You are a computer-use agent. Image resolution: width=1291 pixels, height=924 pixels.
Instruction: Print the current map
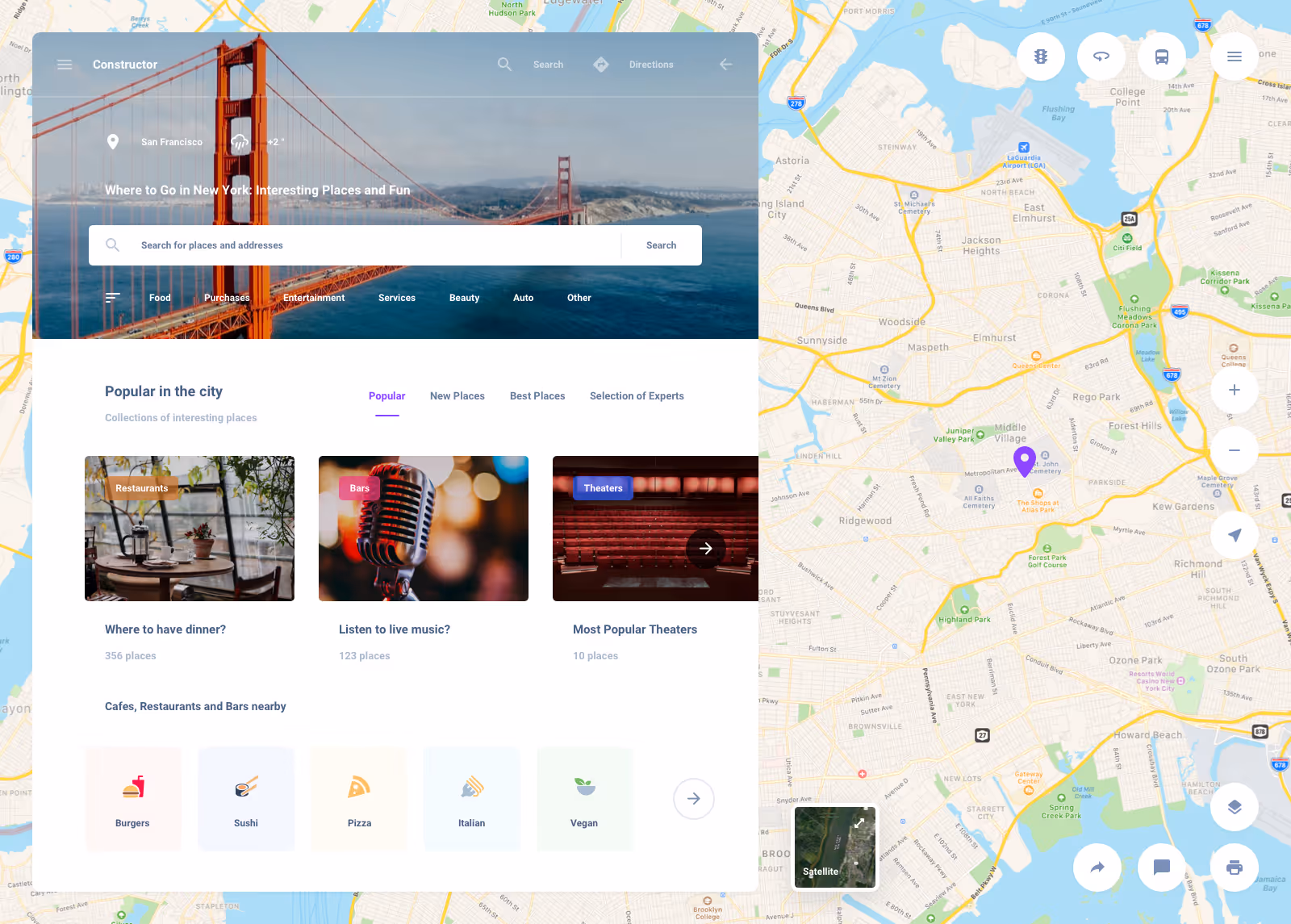pyautogui.click(x=1234, y=868)
